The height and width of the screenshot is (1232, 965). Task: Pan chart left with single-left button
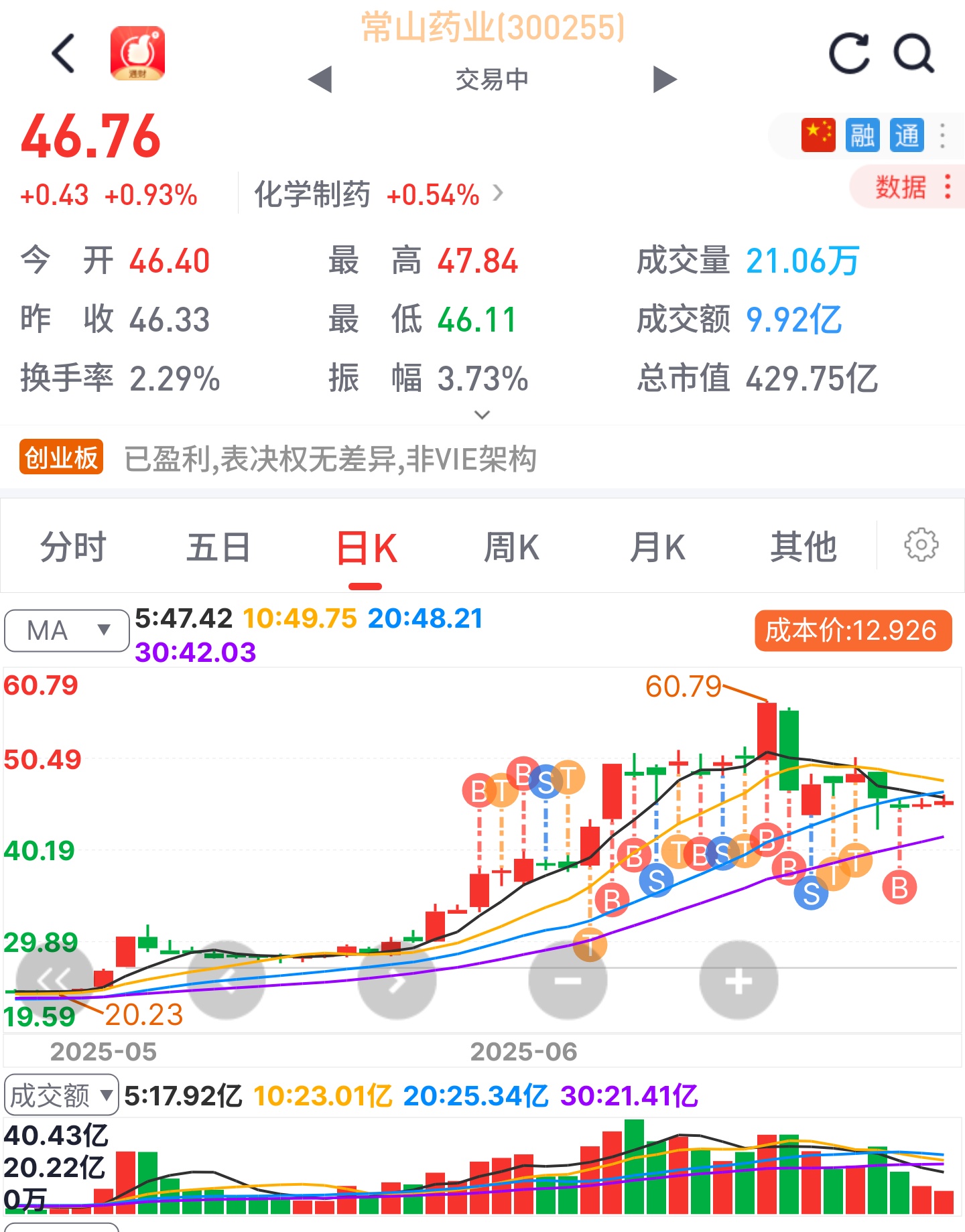pos(226,981)
